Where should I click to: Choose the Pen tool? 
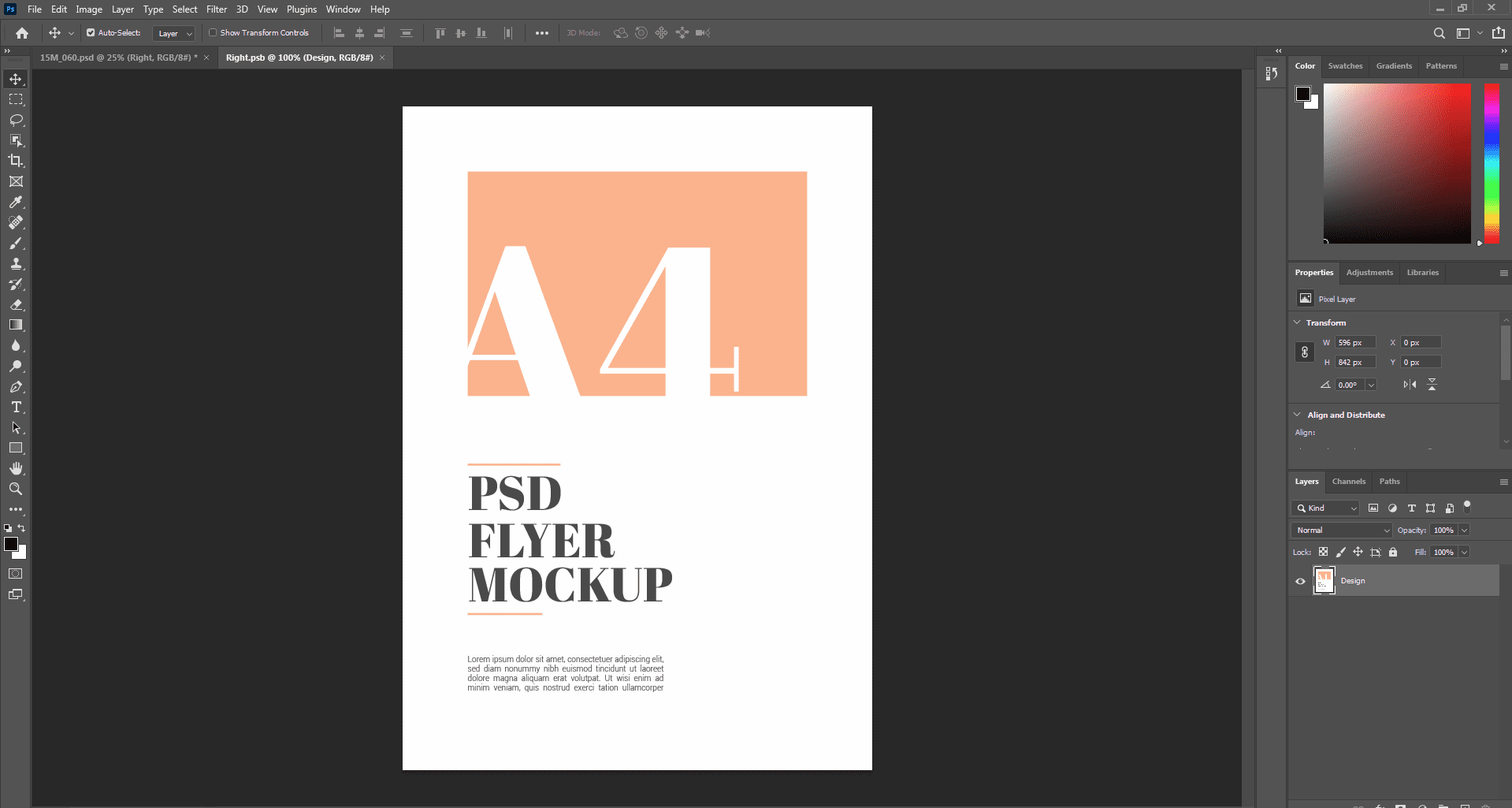click(16, 386)
